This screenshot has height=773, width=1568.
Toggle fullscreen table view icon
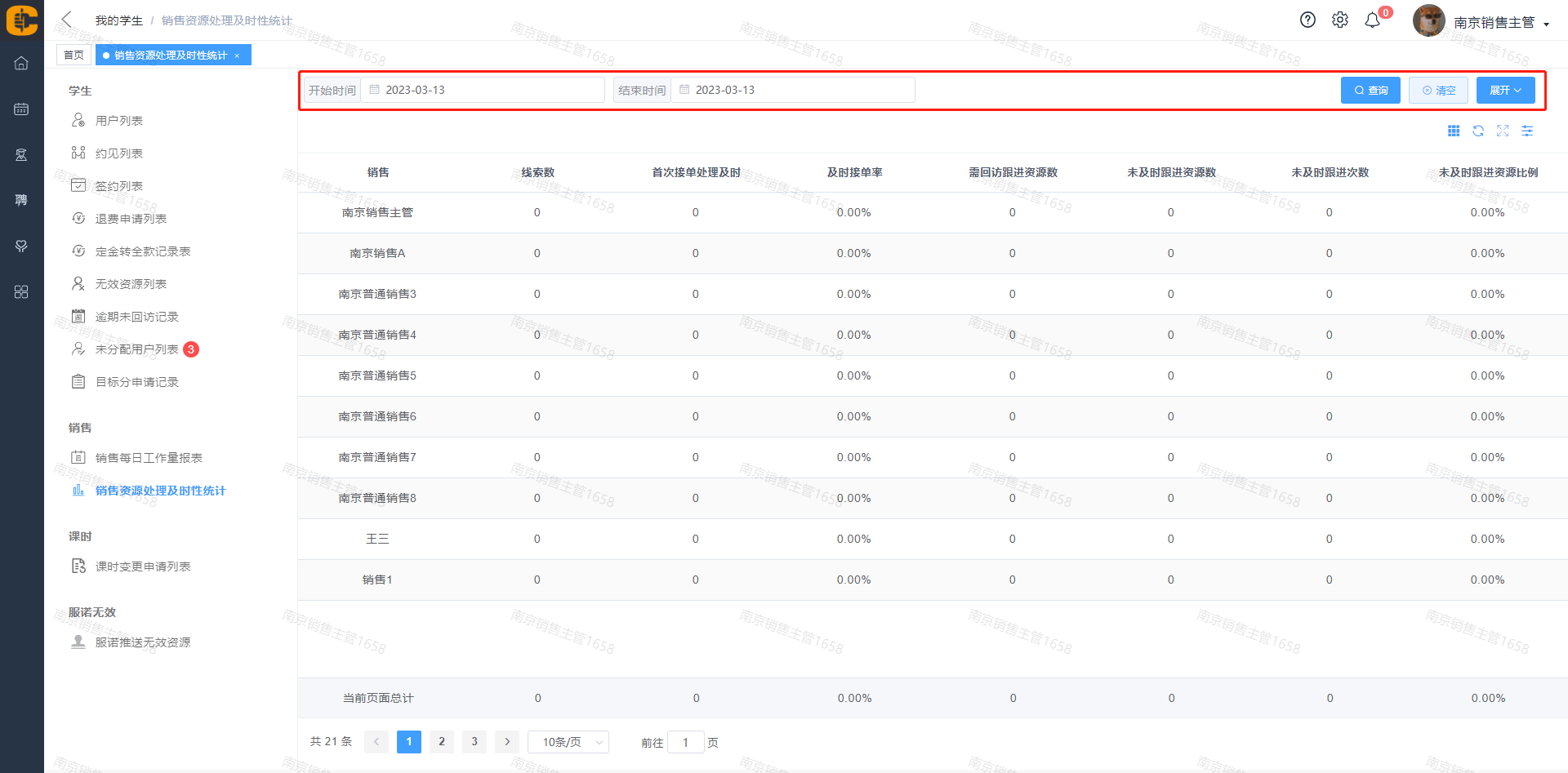pyautogui.click(x=1503, y=131)
